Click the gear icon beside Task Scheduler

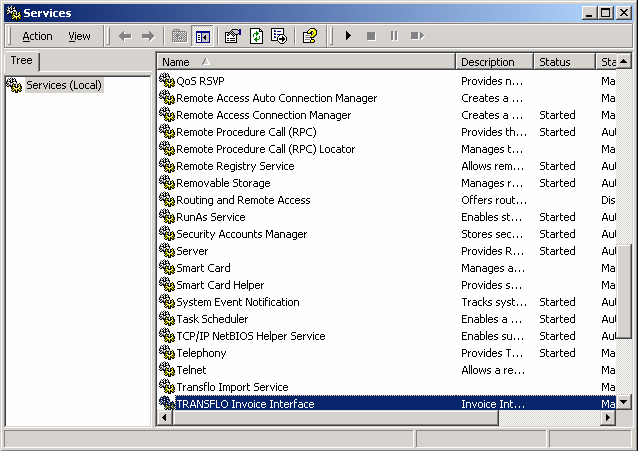point(166,318)
